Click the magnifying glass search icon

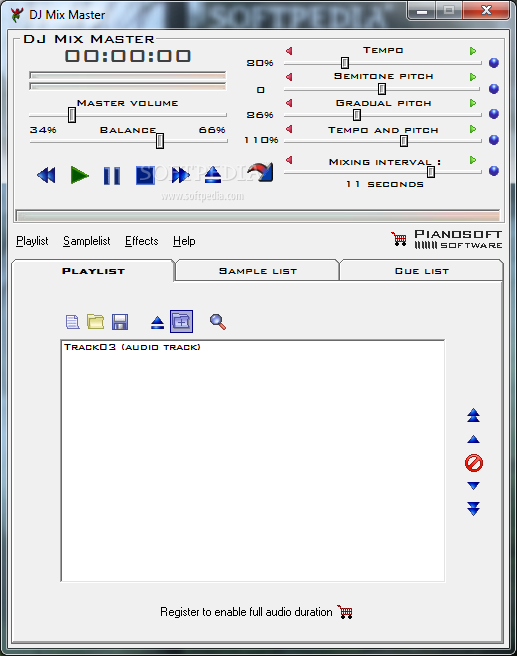point(218,322)
